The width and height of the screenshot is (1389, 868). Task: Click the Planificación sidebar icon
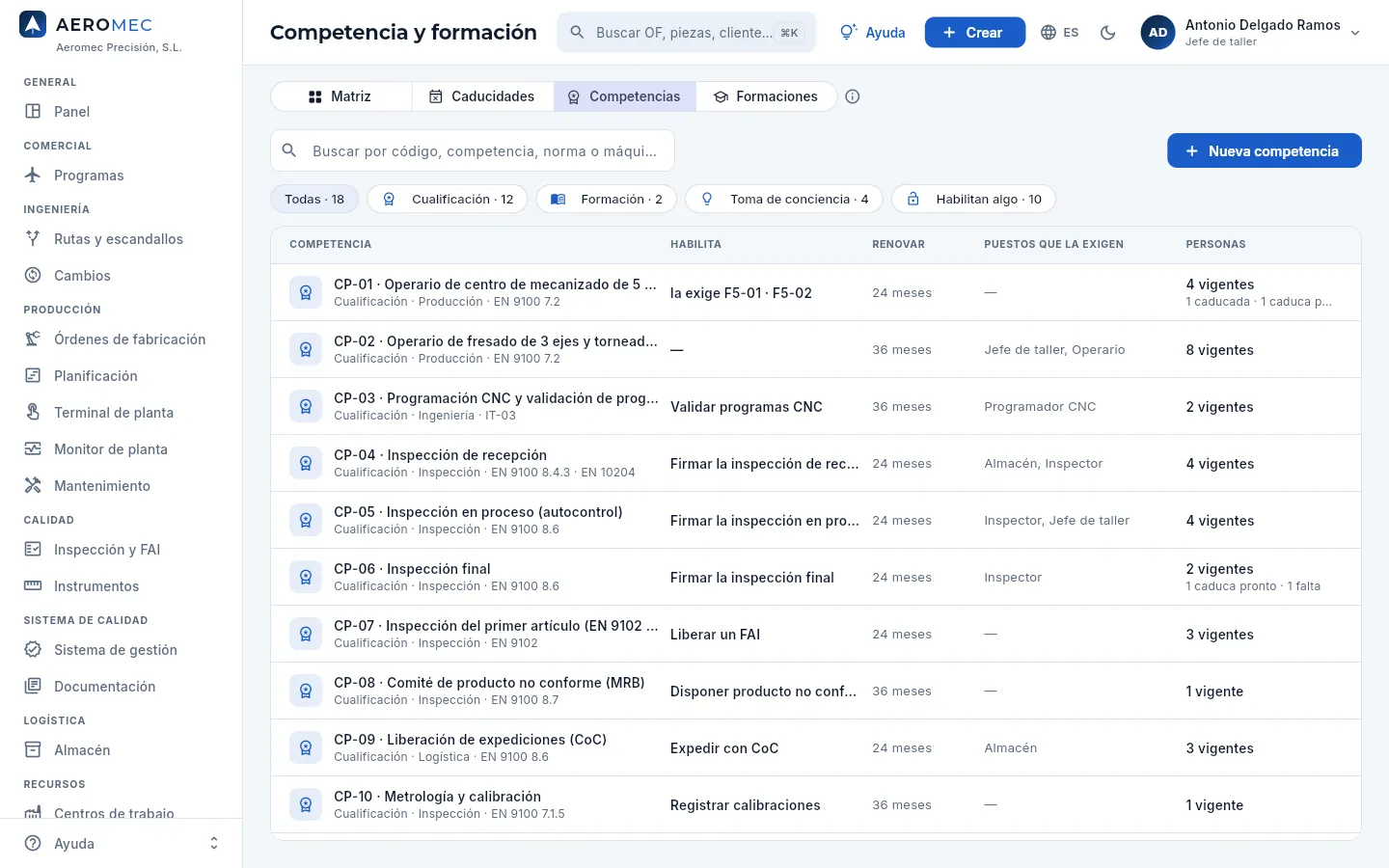[x=33, y=375]
